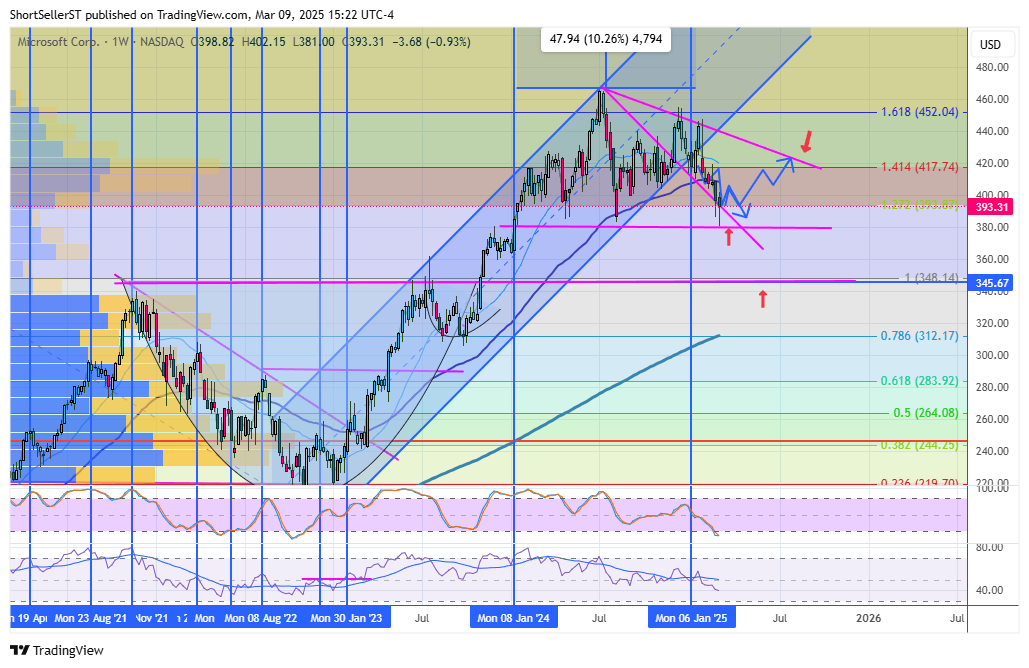Click the Mon 08 Jan '24 date marker
Viewport: 1029px width, 668px height.
[514, 617]
